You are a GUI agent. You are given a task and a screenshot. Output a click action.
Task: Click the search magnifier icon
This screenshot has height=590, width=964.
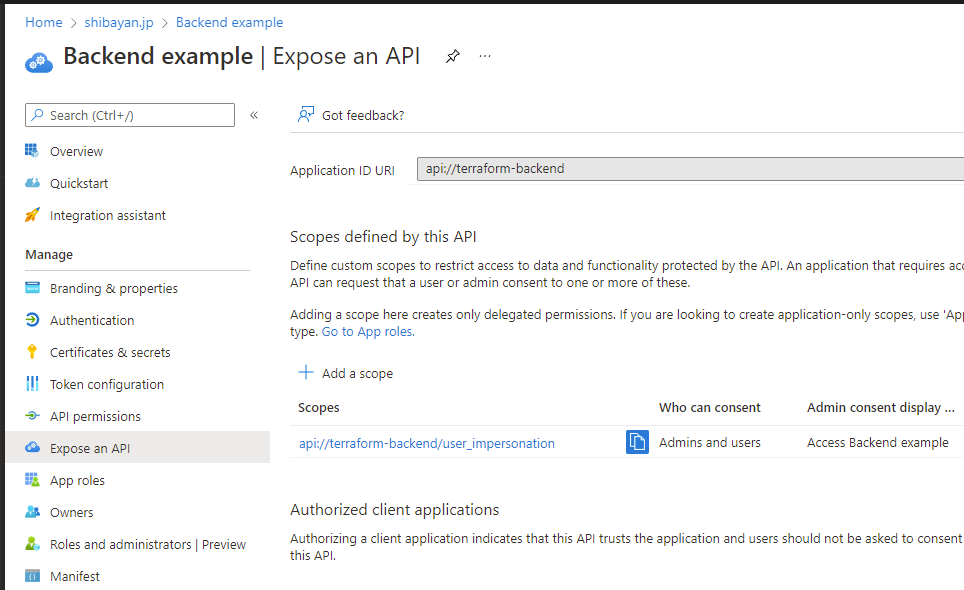38,115
